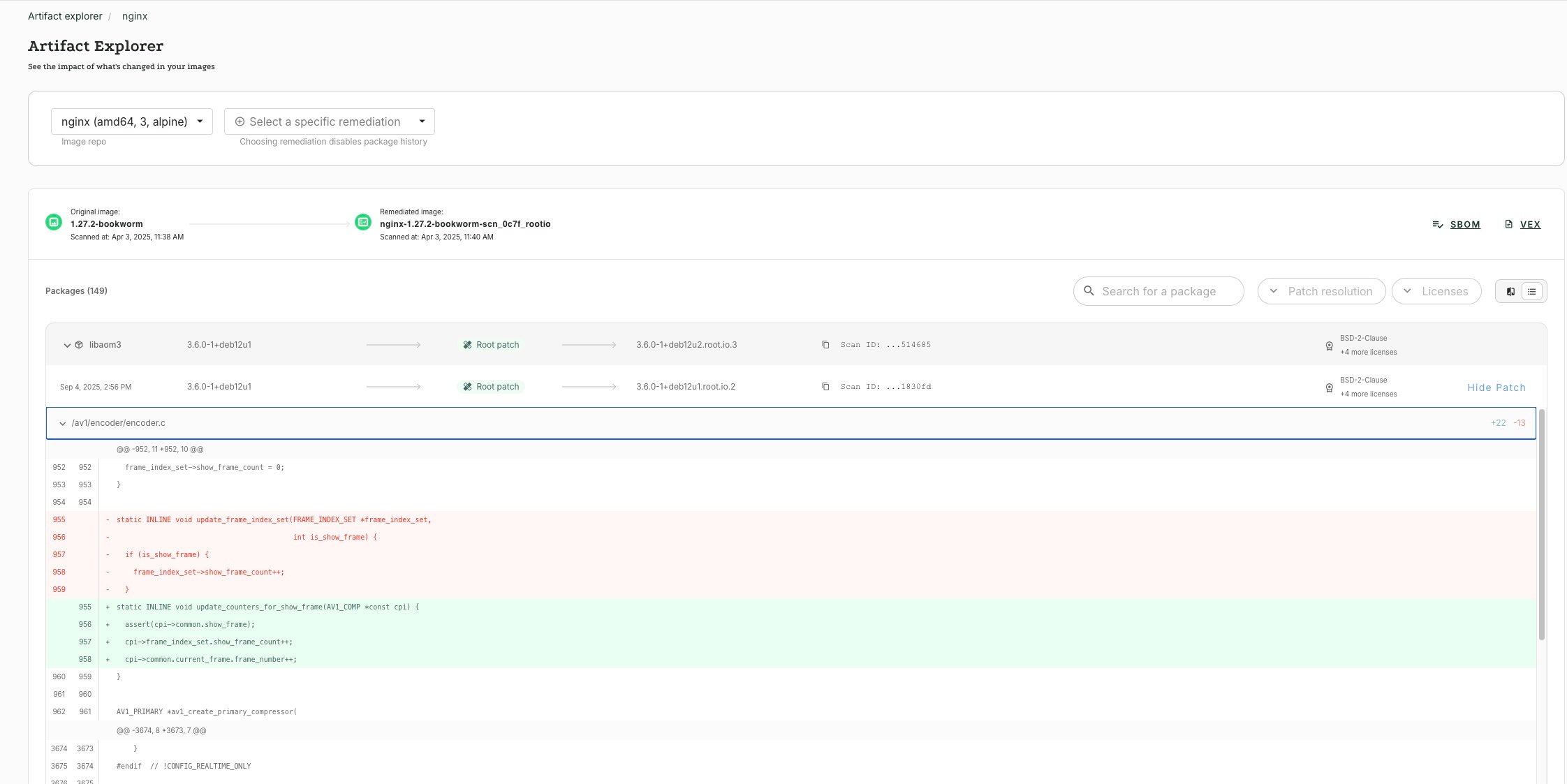
Task: Switch to split compare view
Action: click(x=1510, y=292)
